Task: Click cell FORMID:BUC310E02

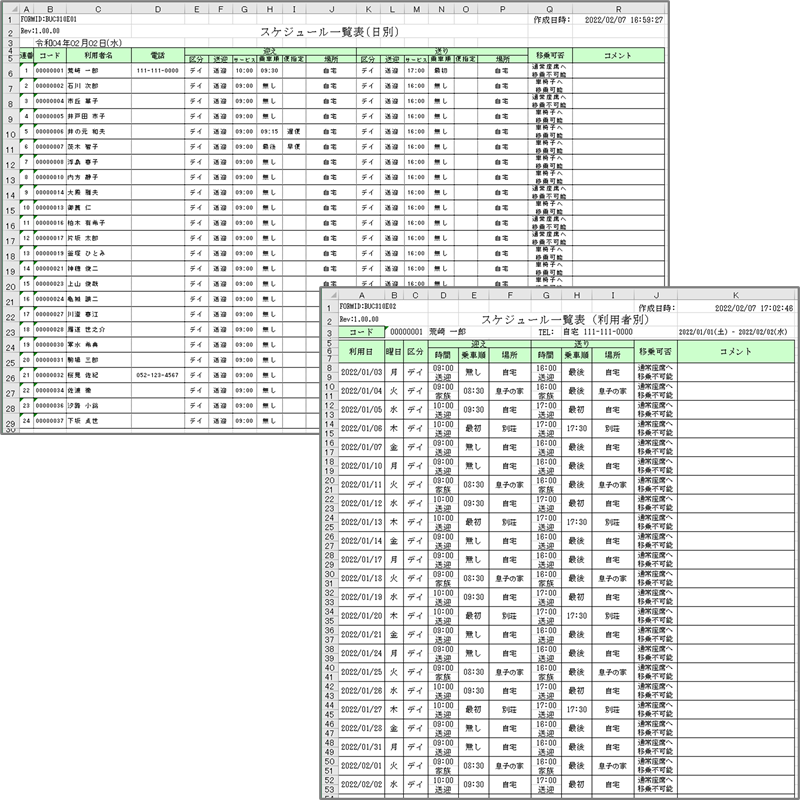Action: pyautogui.click(x=368, y=306)
